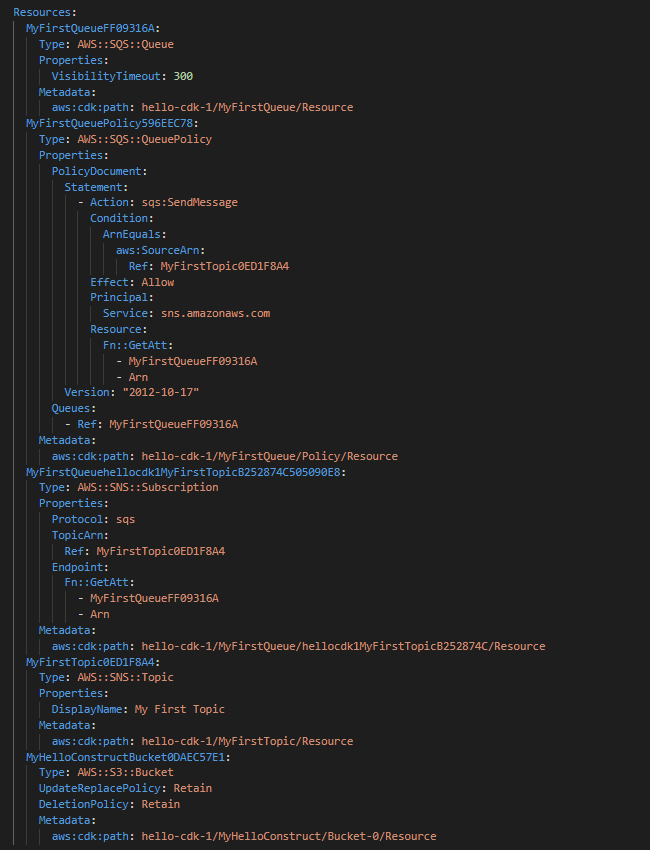The image size is (650, 850).
Task: Place cursor on the ArnEquals key
Action: click(134, 234)
